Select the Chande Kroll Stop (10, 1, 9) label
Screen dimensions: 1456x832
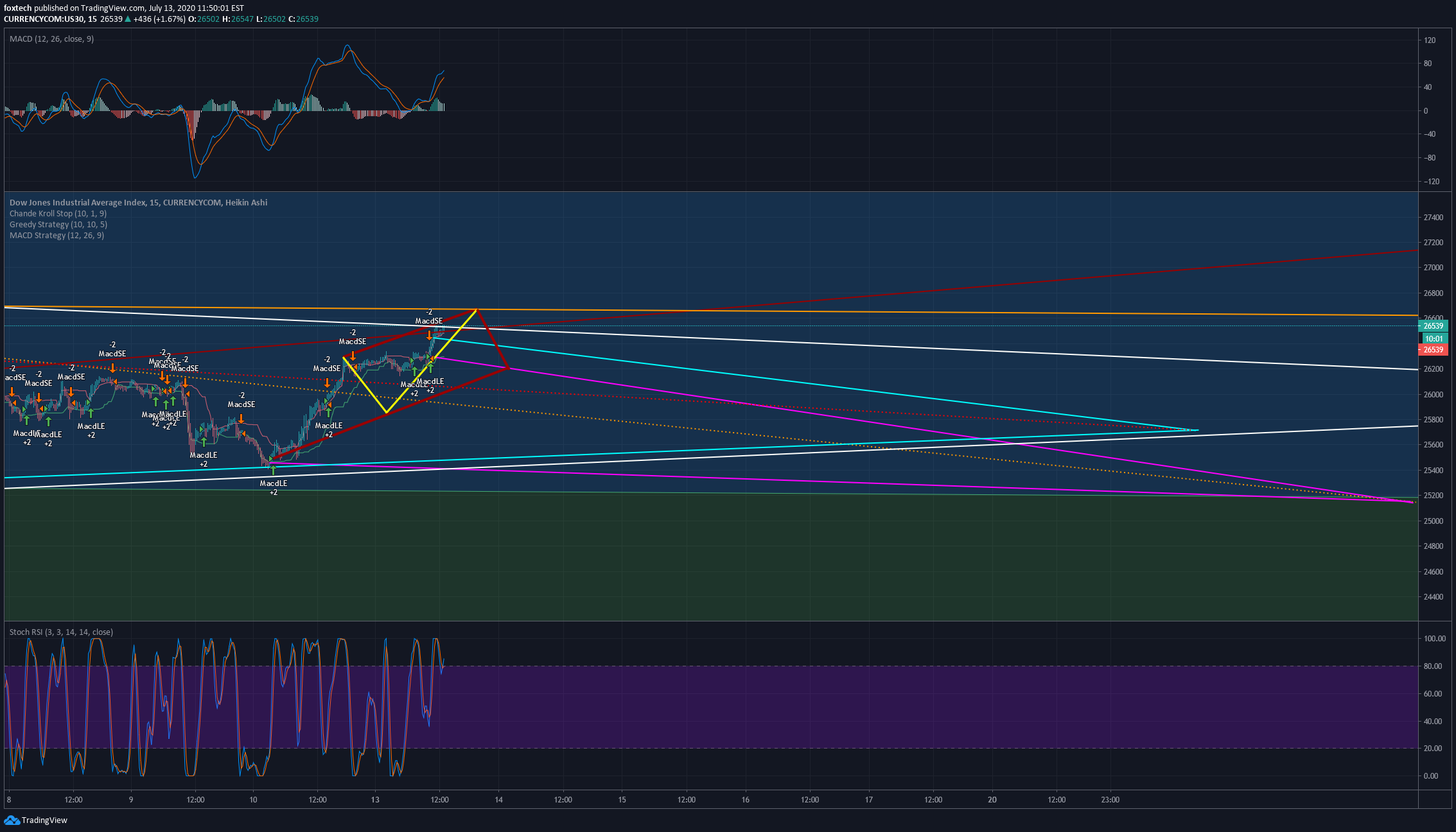[x=58, y=213]
